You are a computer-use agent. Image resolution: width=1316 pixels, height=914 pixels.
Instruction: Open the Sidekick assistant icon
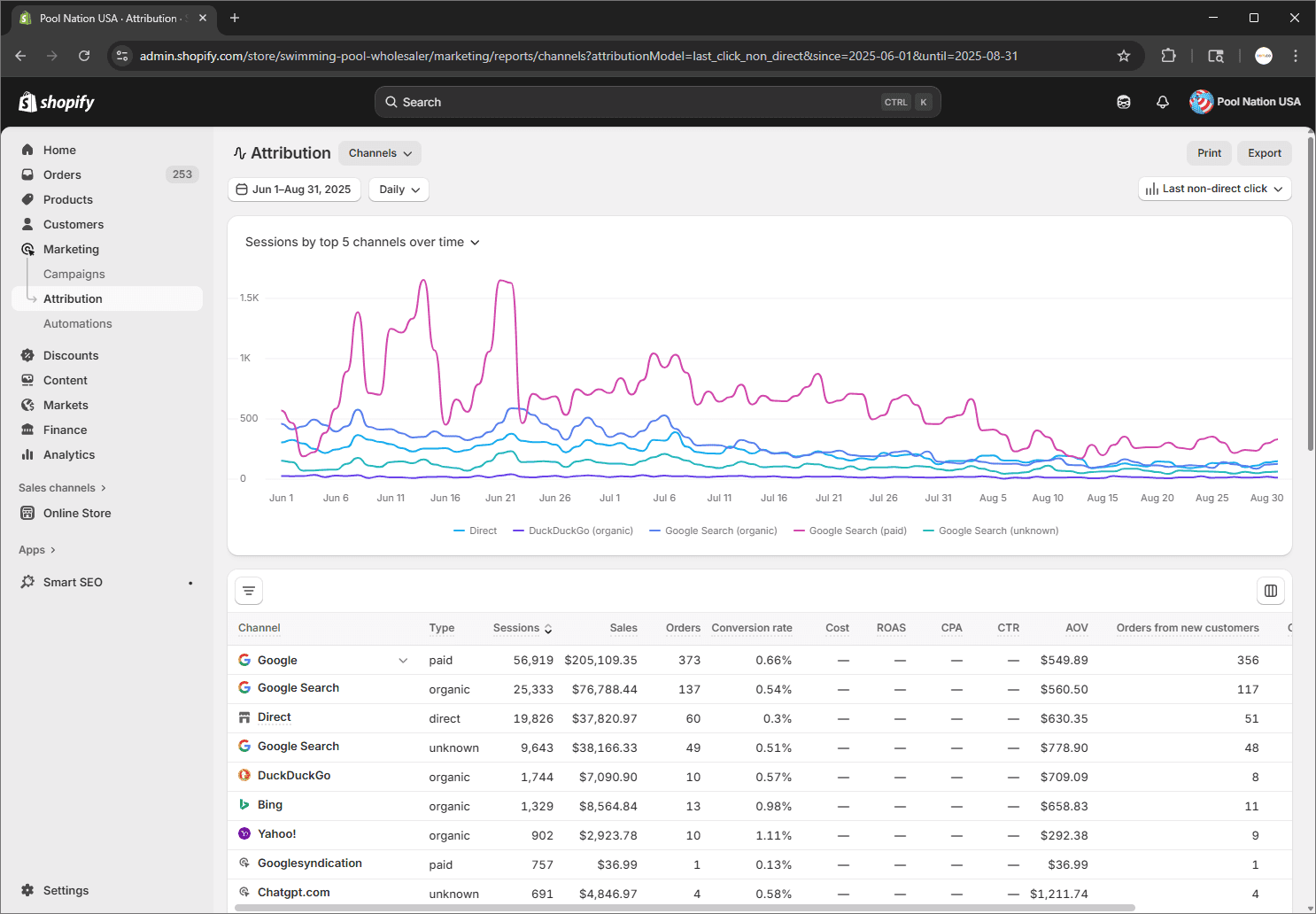click(1124, 102)
